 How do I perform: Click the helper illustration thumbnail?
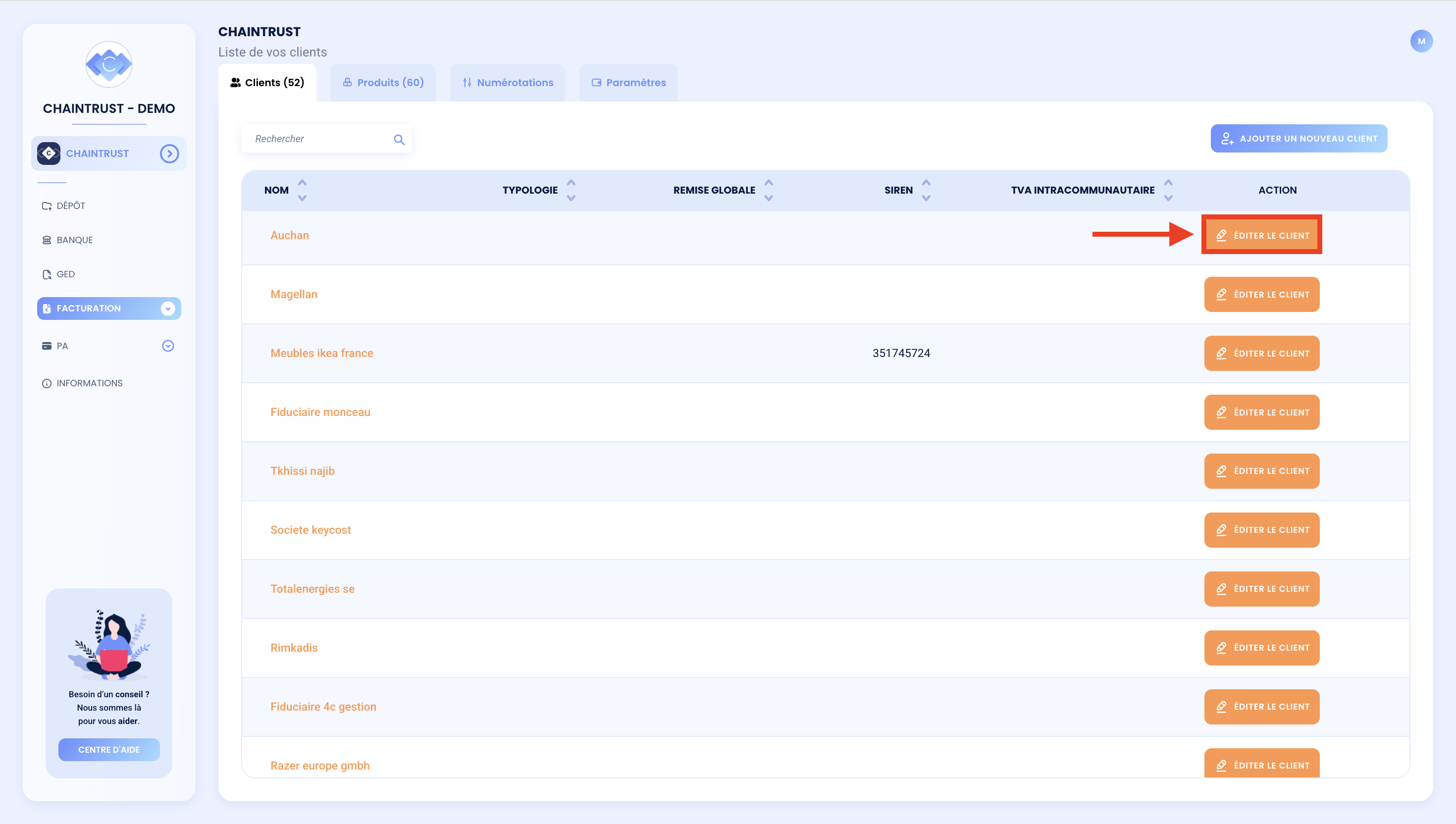pos(108,645)
